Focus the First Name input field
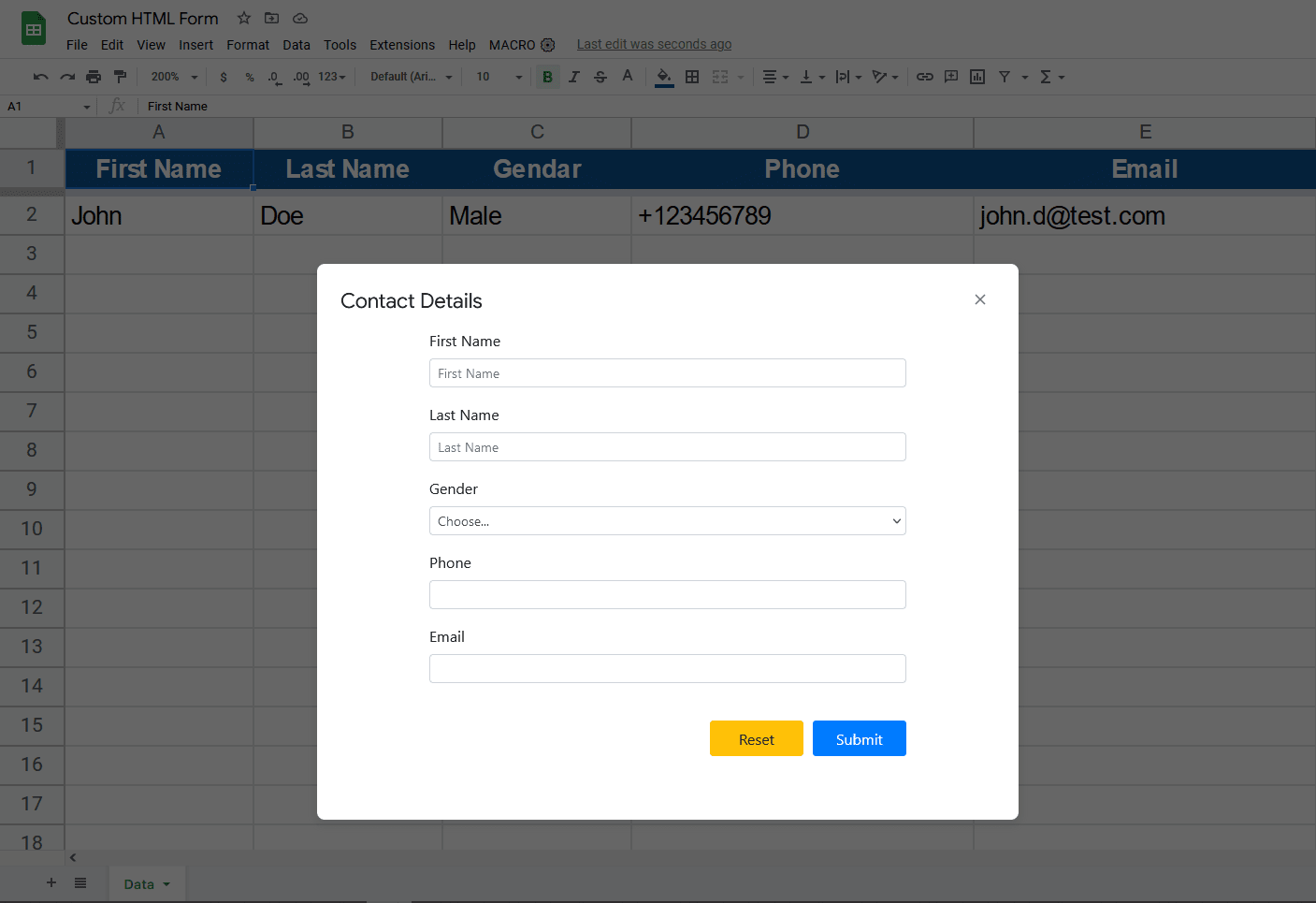 tap(668, 373)
